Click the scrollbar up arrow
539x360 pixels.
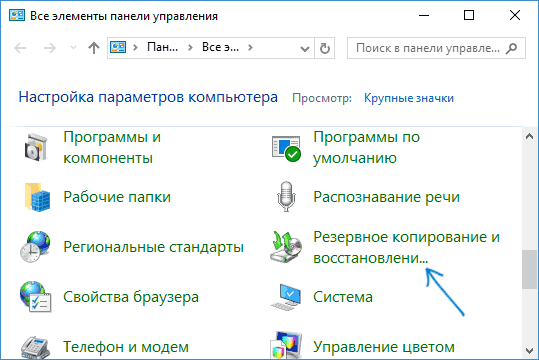[x=529, y=137]
